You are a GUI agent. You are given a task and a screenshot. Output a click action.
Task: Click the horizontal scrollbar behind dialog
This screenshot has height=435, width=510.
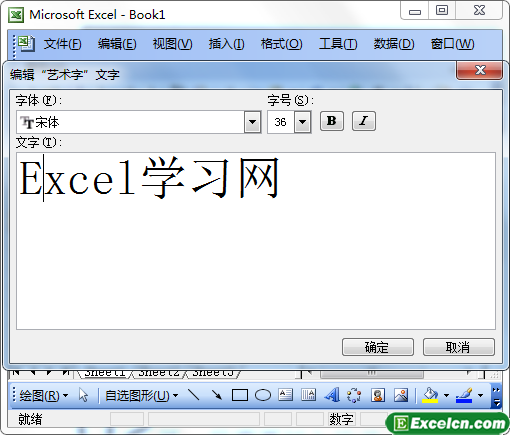click(x=371, y=374)
